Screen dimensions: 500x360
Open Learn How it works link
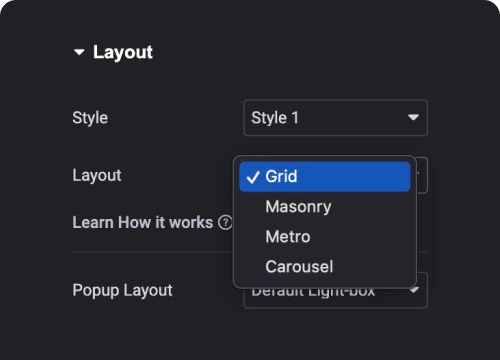coord(143,222)
